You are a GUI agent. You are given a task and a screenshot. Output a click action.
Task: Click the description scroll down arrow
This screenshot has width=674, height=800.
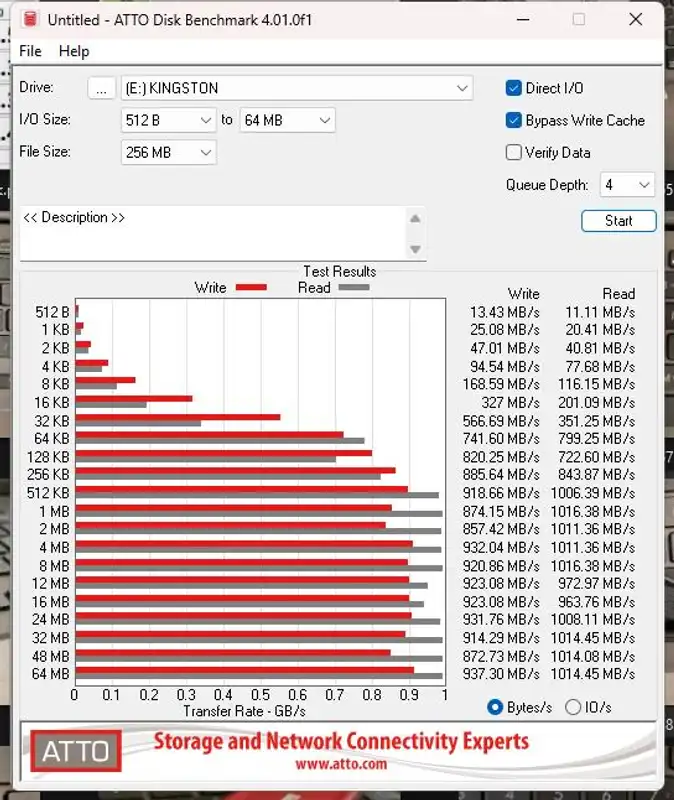coord(415,249)
